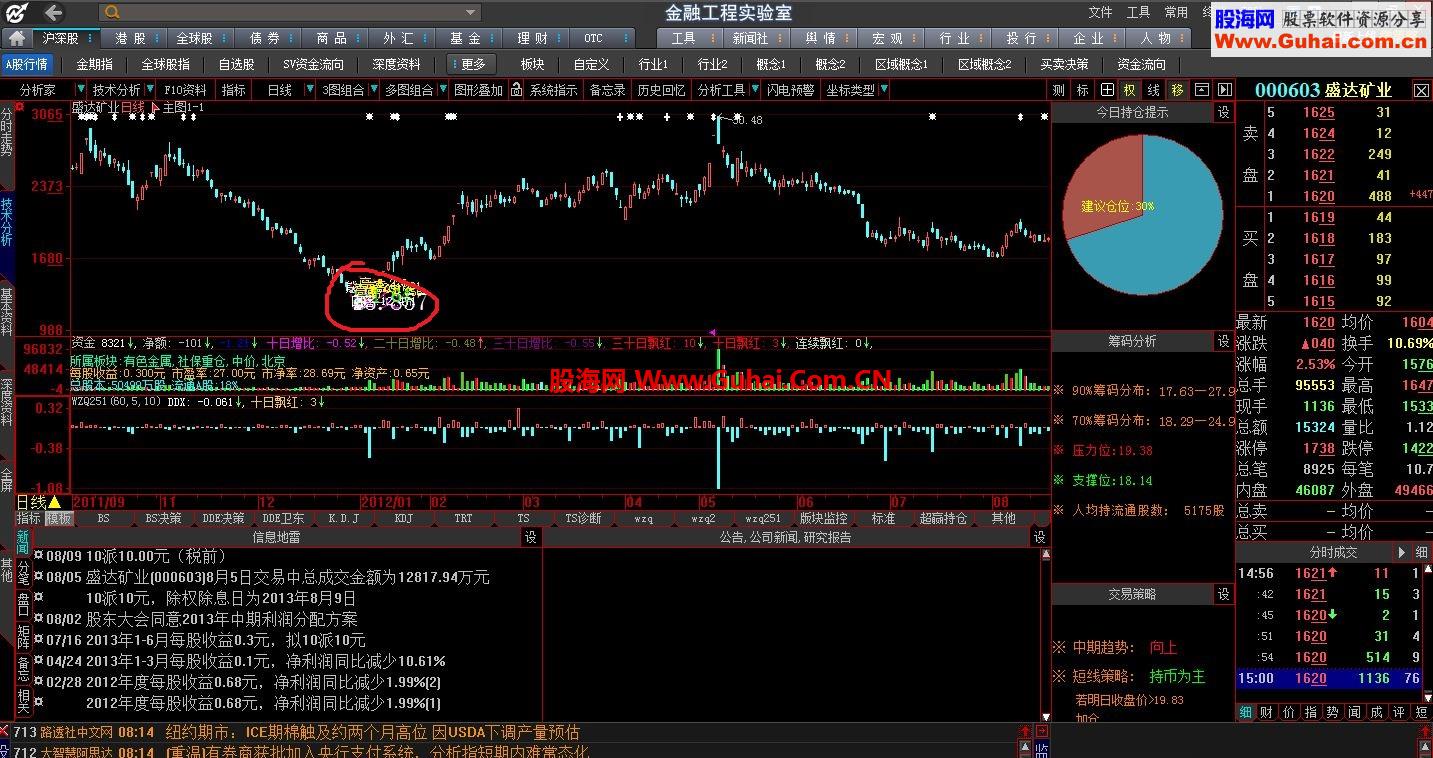Expand the 坐标类型 dropdown arrow

(x=883, y=90)
